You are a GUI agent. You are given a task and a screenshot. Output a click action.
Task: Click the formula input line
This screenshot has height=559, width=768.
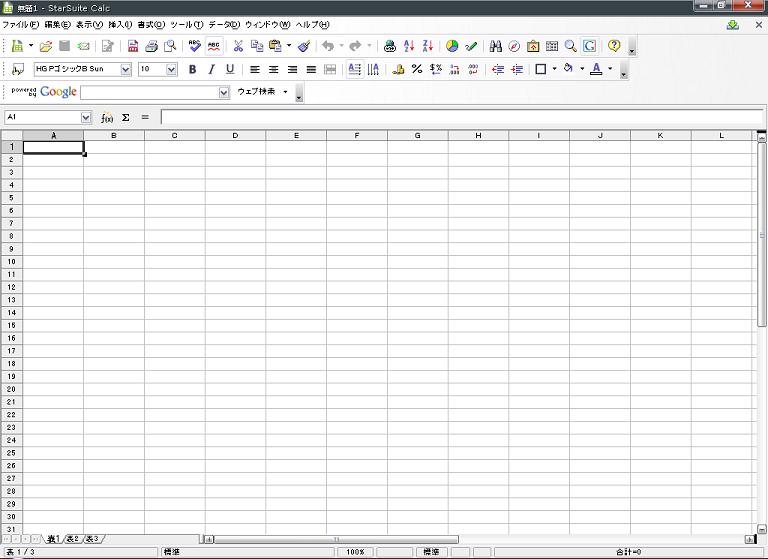click(460, 118)
